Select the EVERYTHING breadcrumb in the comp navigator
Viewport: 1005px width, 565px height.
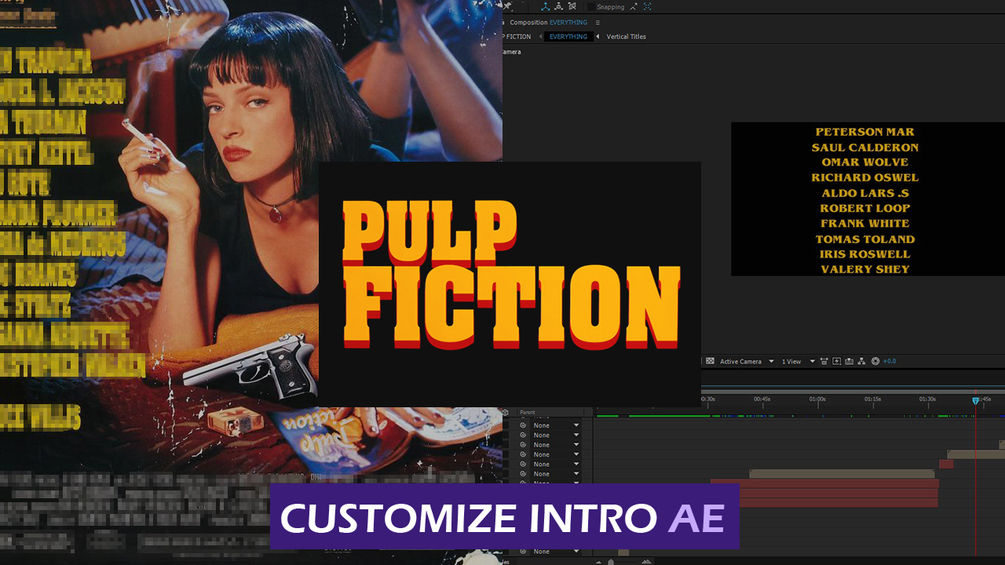[x=568, y=37]
